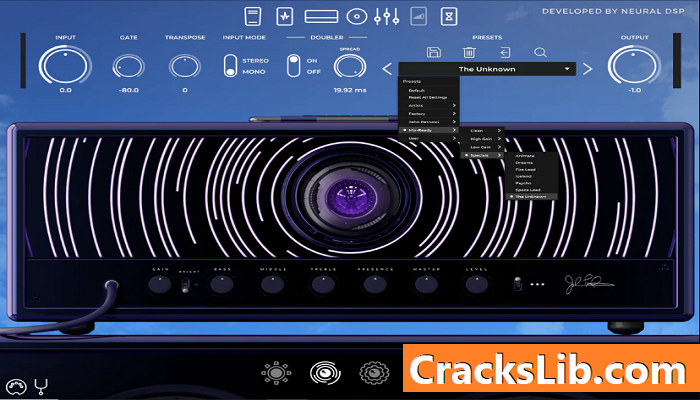The image size is (700, 400).
Task: Search presets with the magnifier icon
Action: click(540, 52)
